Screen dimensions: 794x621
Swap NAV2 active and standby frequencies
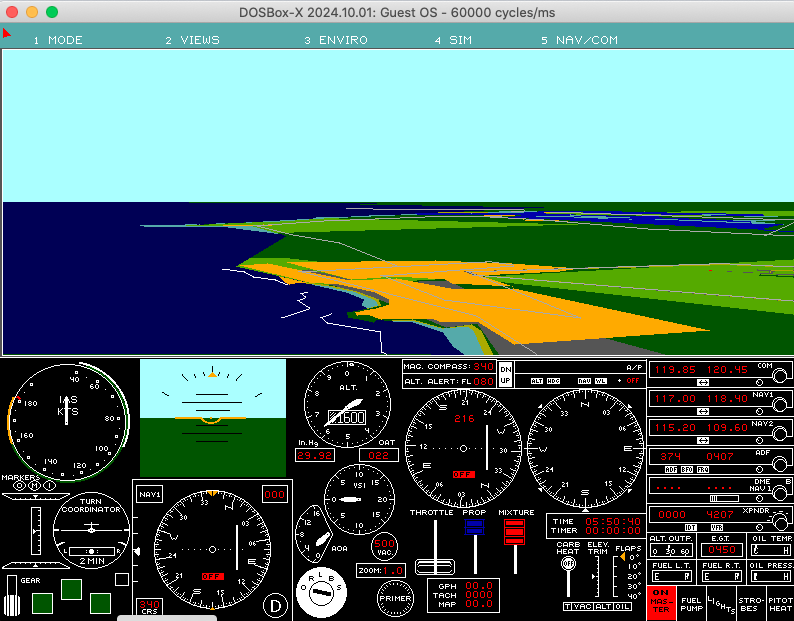coord(703,440)
